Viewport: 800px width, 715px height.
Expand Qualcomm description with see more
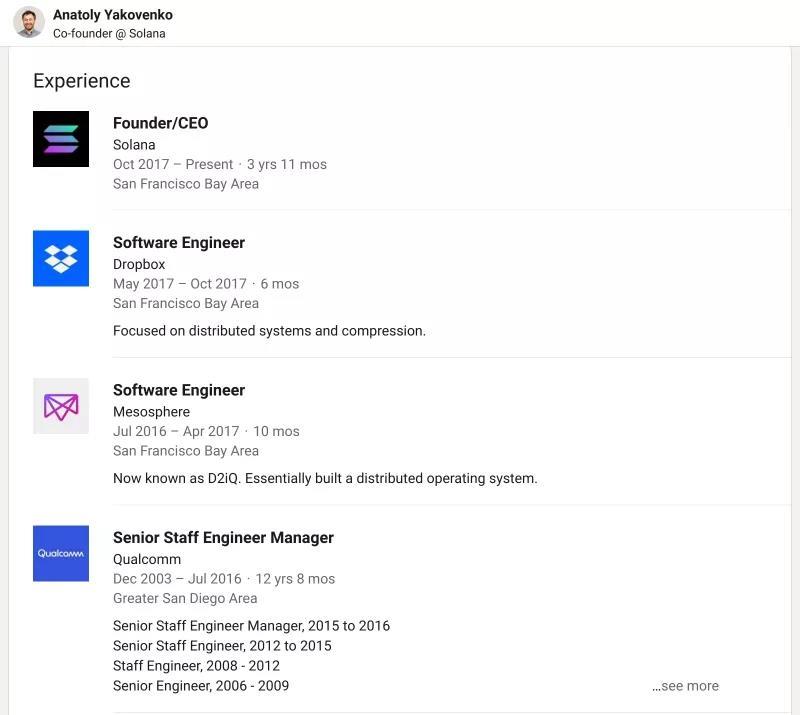[x=685, y=686]
